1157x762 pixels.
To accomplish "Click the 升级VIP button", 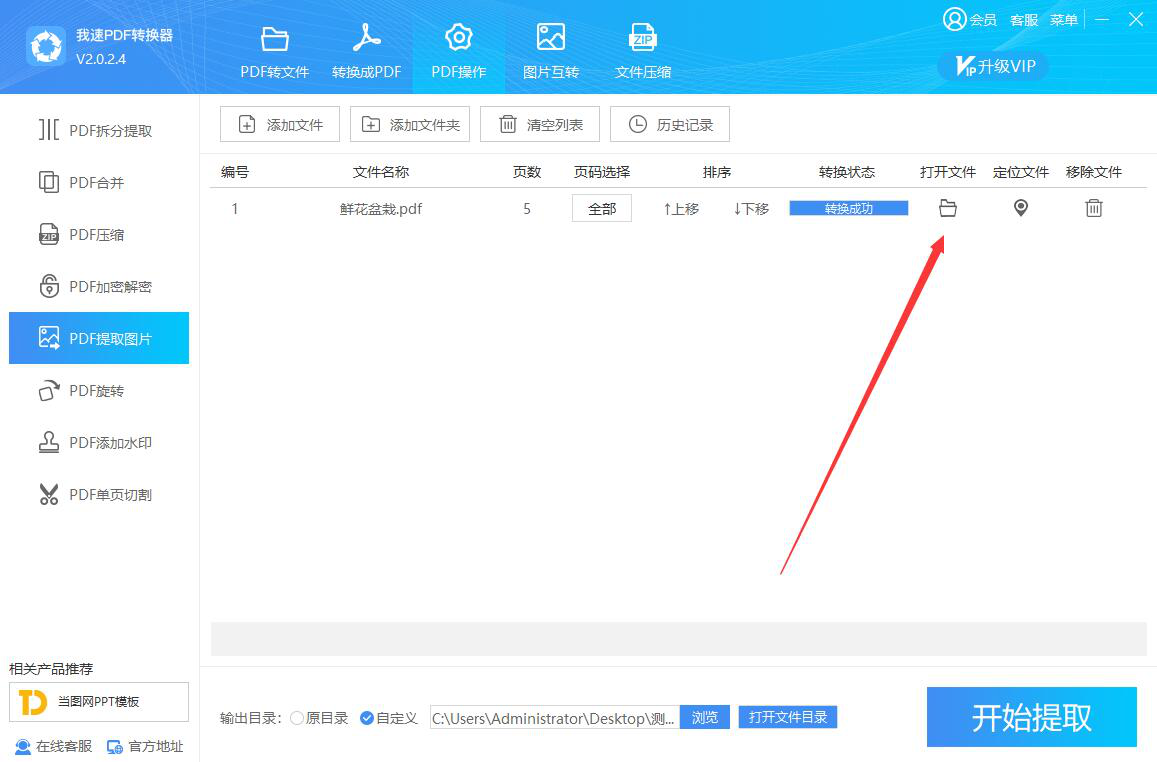I will pos(995,66).
